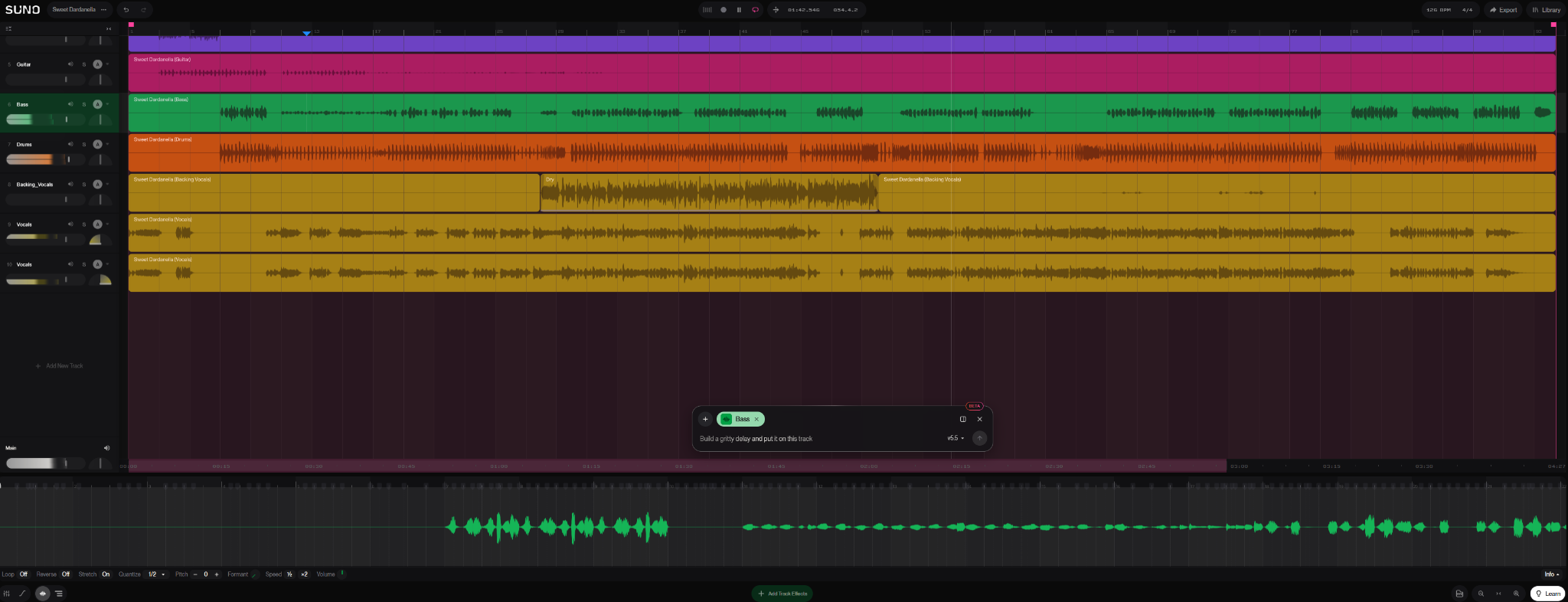Image resolution: width=1568 pixels, height=602 pixels.
Task: Open the Guitar track automation dropdown arrow
Action: (x=107, y=64)
